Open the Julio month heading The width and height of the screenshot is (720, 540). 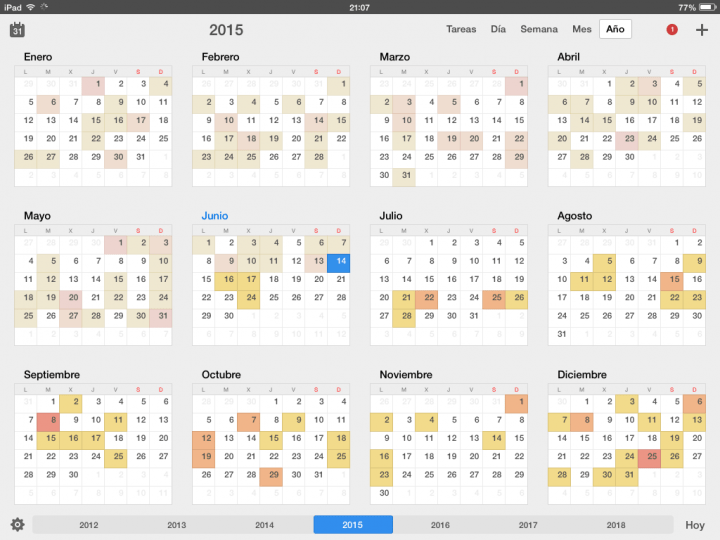(391, 216)
